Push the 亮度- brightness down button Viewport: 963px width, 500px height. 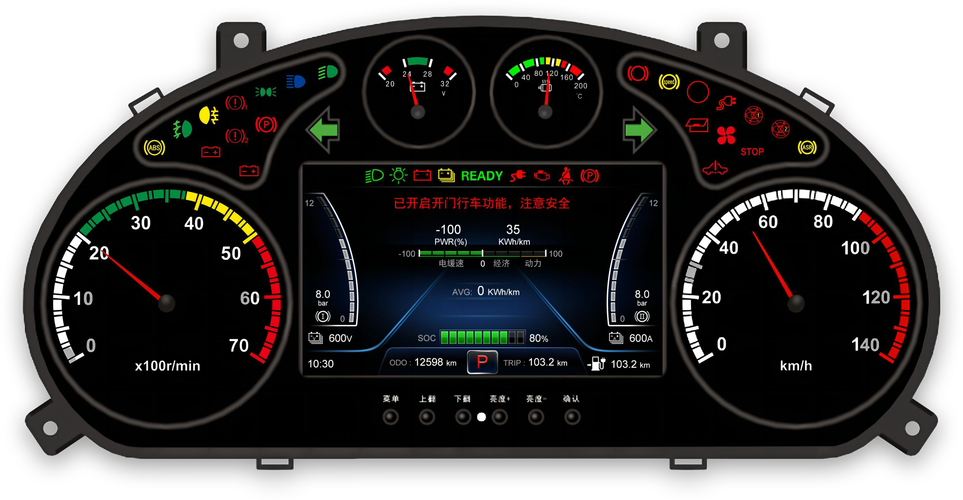click(536, 417)
